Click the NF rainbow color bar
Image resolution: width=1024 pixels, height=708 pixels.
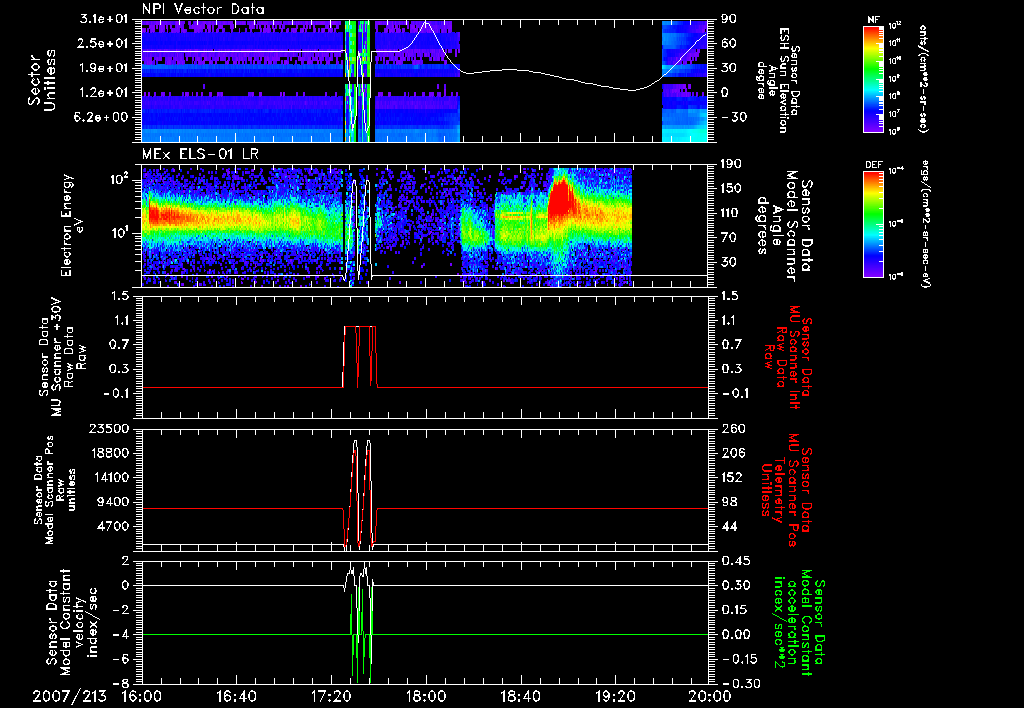874,78
